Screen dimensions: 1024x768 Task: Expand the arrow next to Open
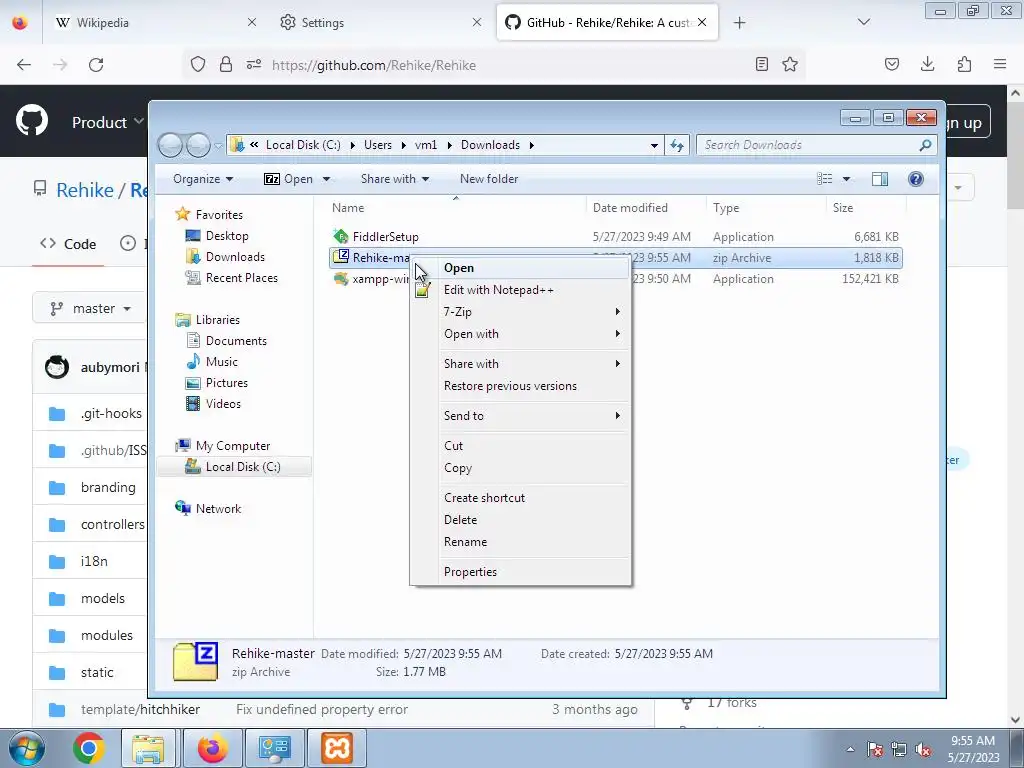[x=327, y=179]
